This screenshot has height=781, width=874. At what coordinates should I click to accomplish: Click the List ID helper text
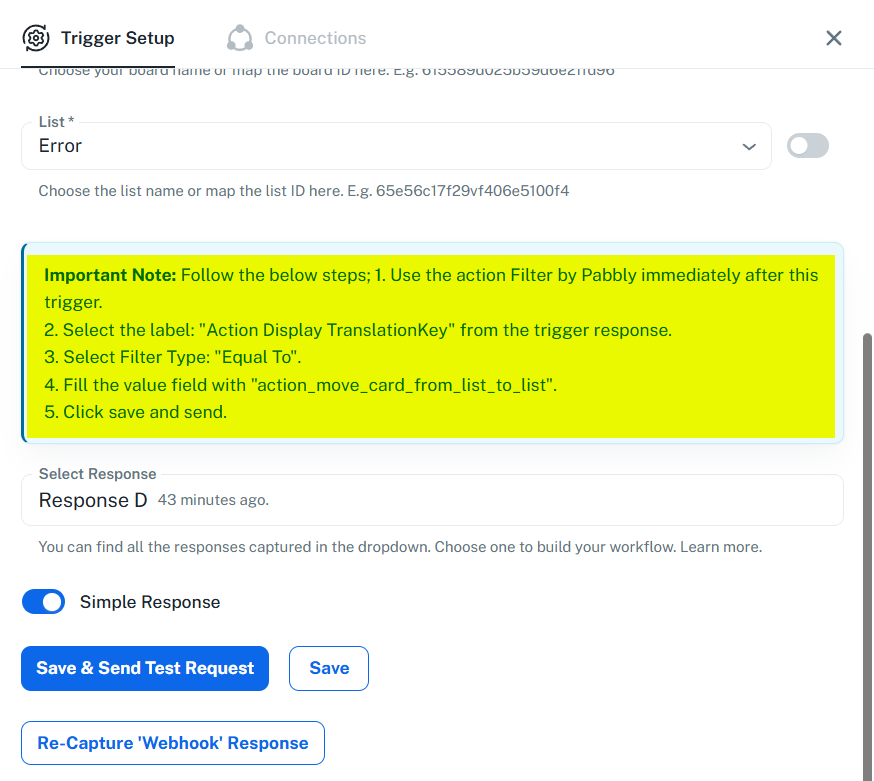click(x=303, y=190)
